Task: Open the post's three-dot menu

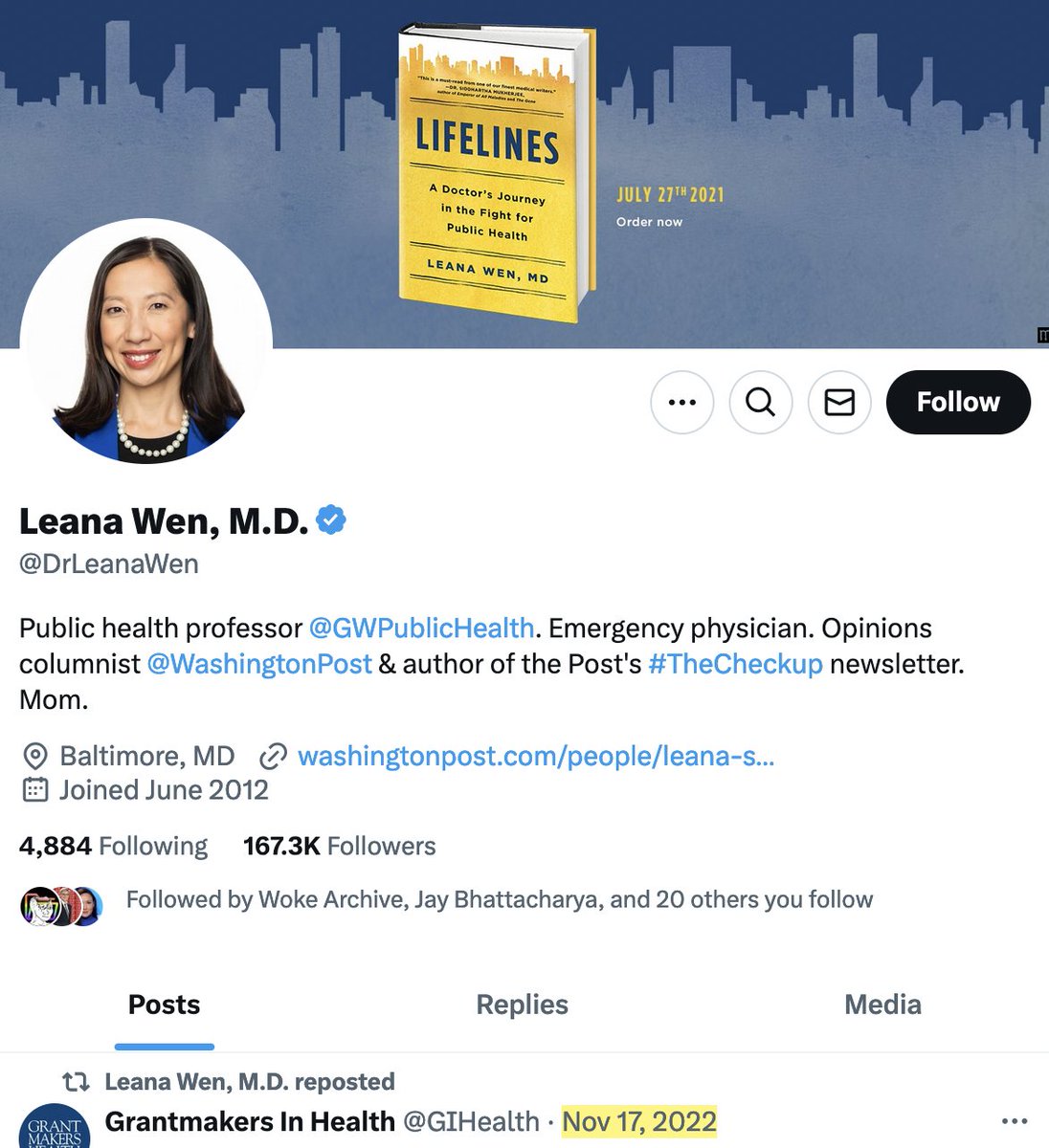Action: [1015, 1121]
